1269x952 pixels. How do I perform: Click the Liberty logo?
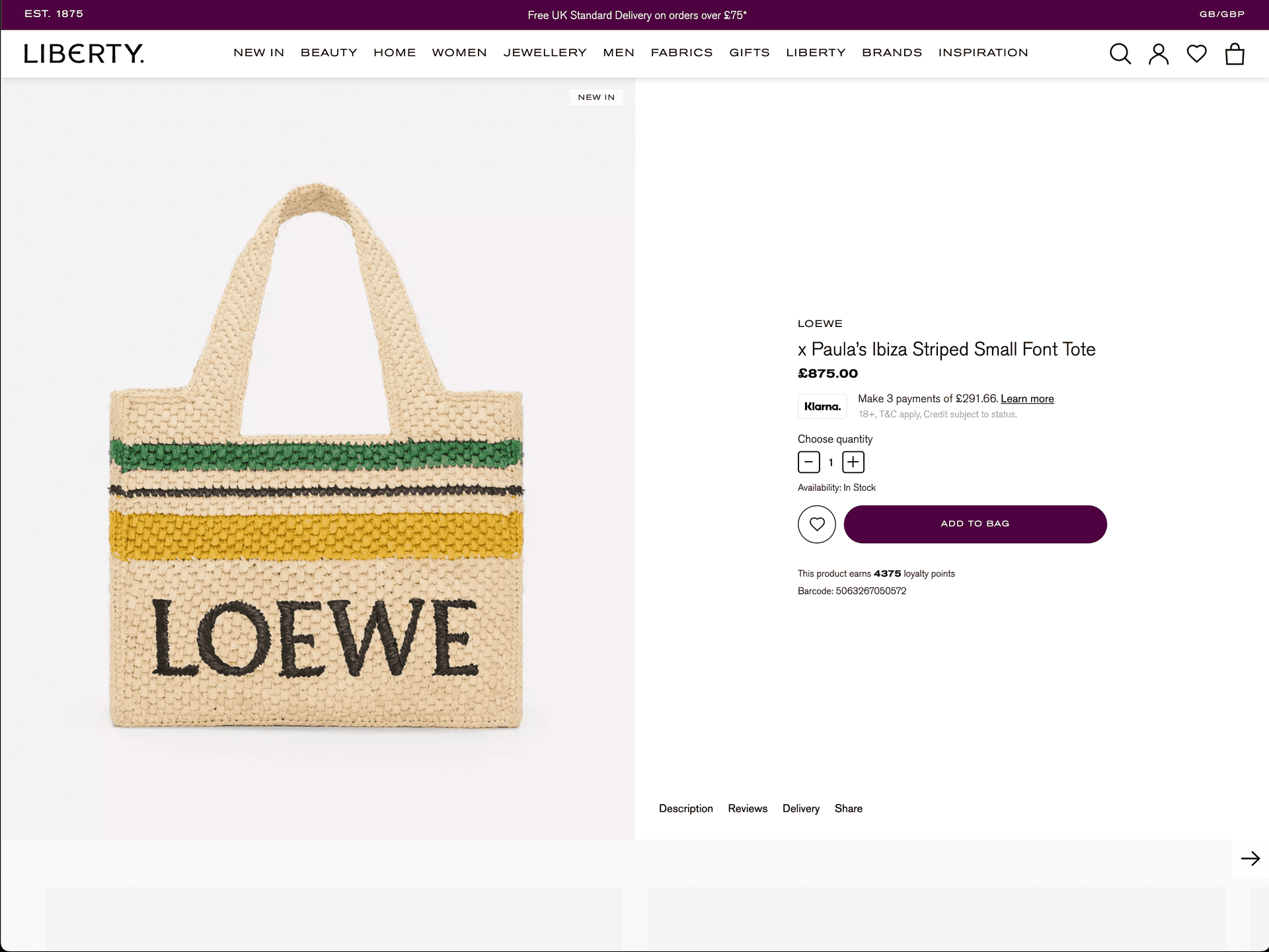pyautogui.click(x=84, y=54)
